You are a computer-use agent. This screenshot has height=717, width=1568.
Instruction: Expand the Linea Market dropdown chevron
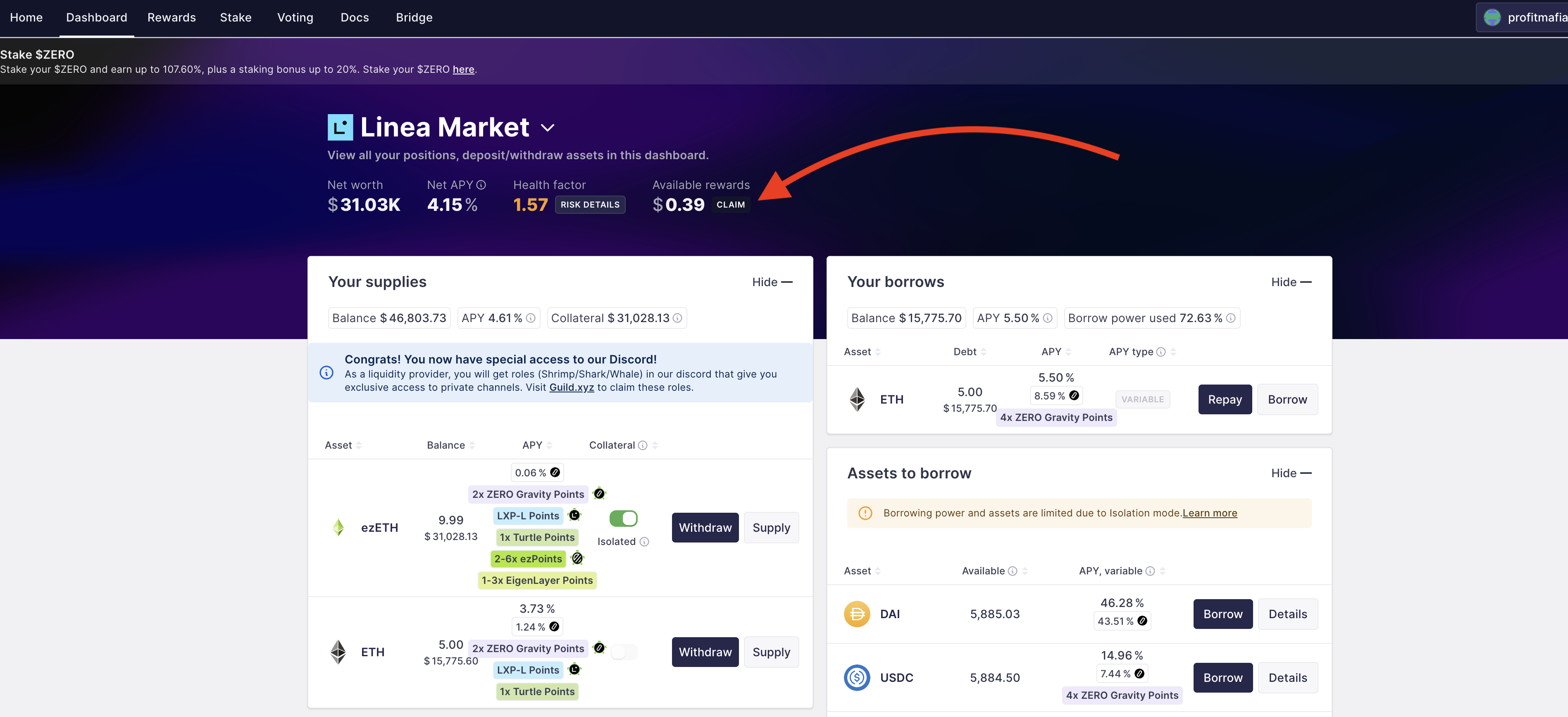click(547, 128)
